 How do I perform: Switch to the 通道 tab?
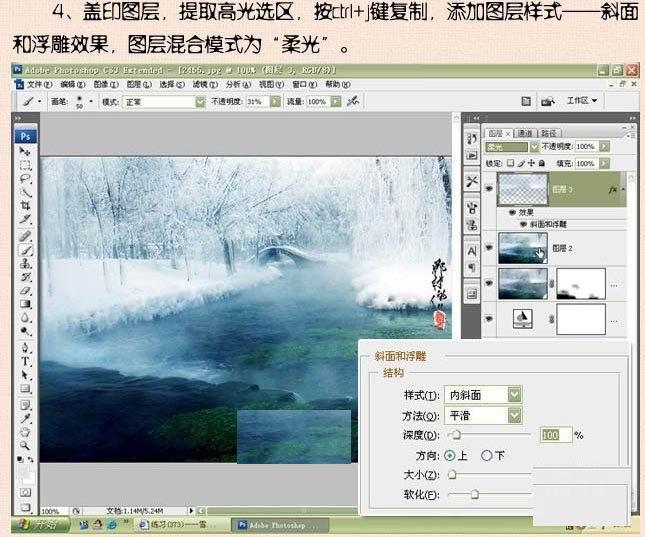[524, 133]
